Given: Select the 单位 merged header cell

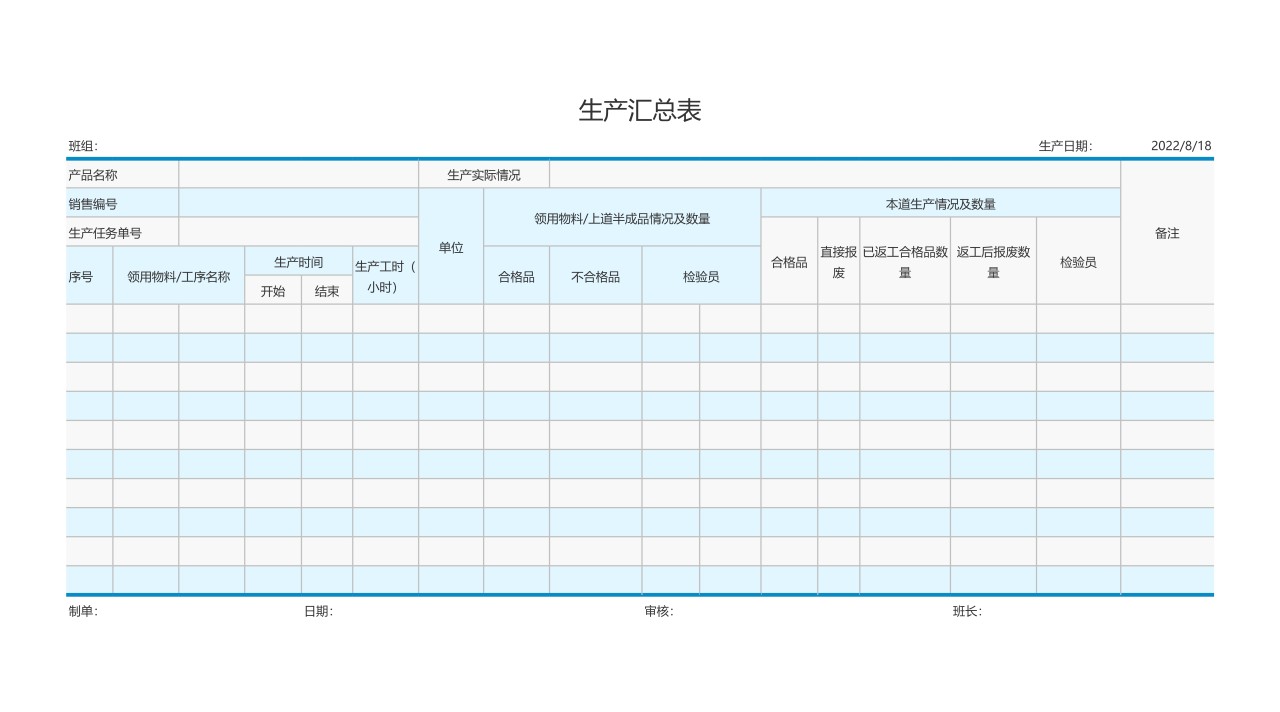Looking at the screenshot, I should pyautogui.click(x=451, y=245).
